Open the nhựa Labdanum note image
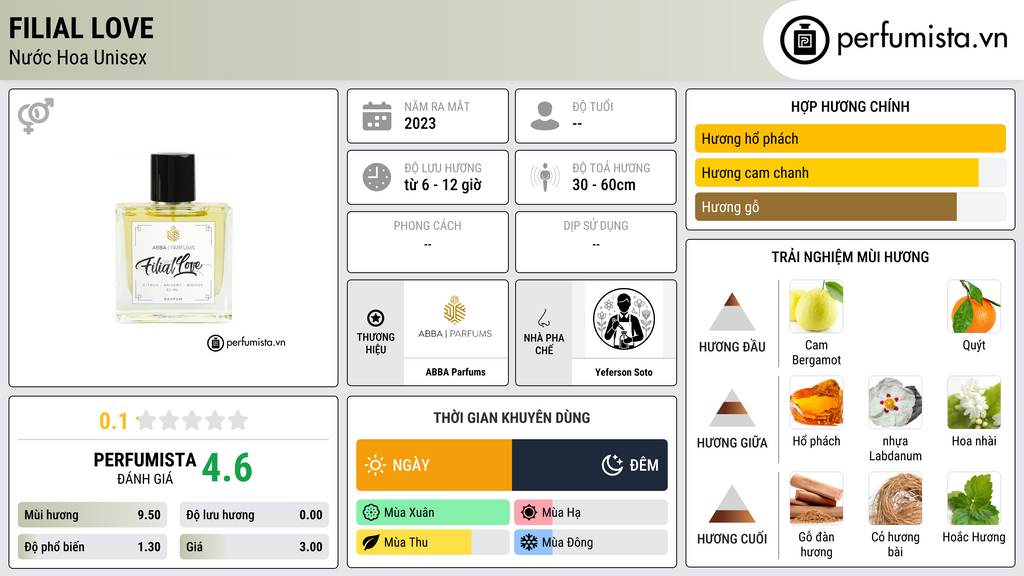 click(x=895, y=402)
